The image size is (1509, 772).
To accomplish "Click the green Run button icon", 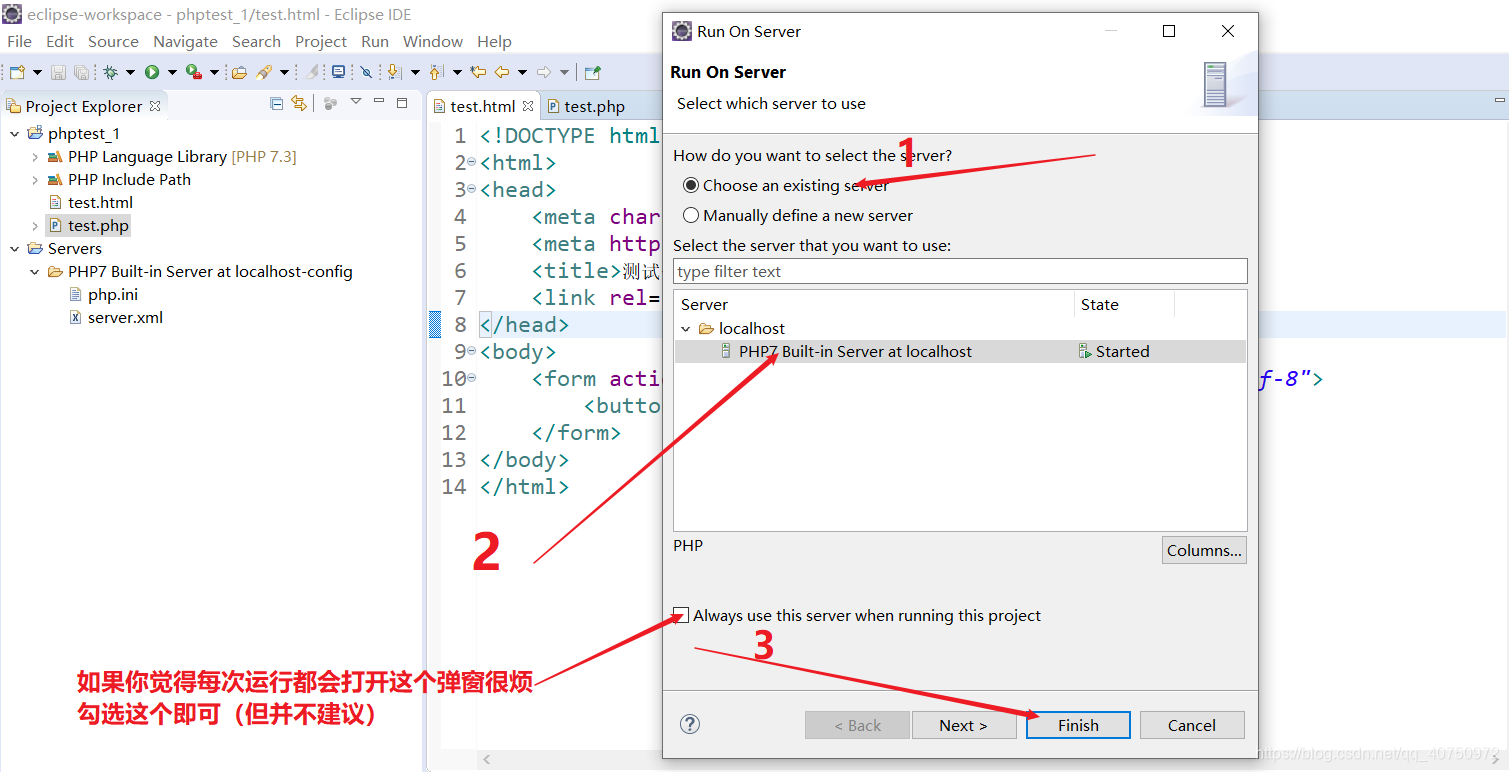I will coord(152,72).
